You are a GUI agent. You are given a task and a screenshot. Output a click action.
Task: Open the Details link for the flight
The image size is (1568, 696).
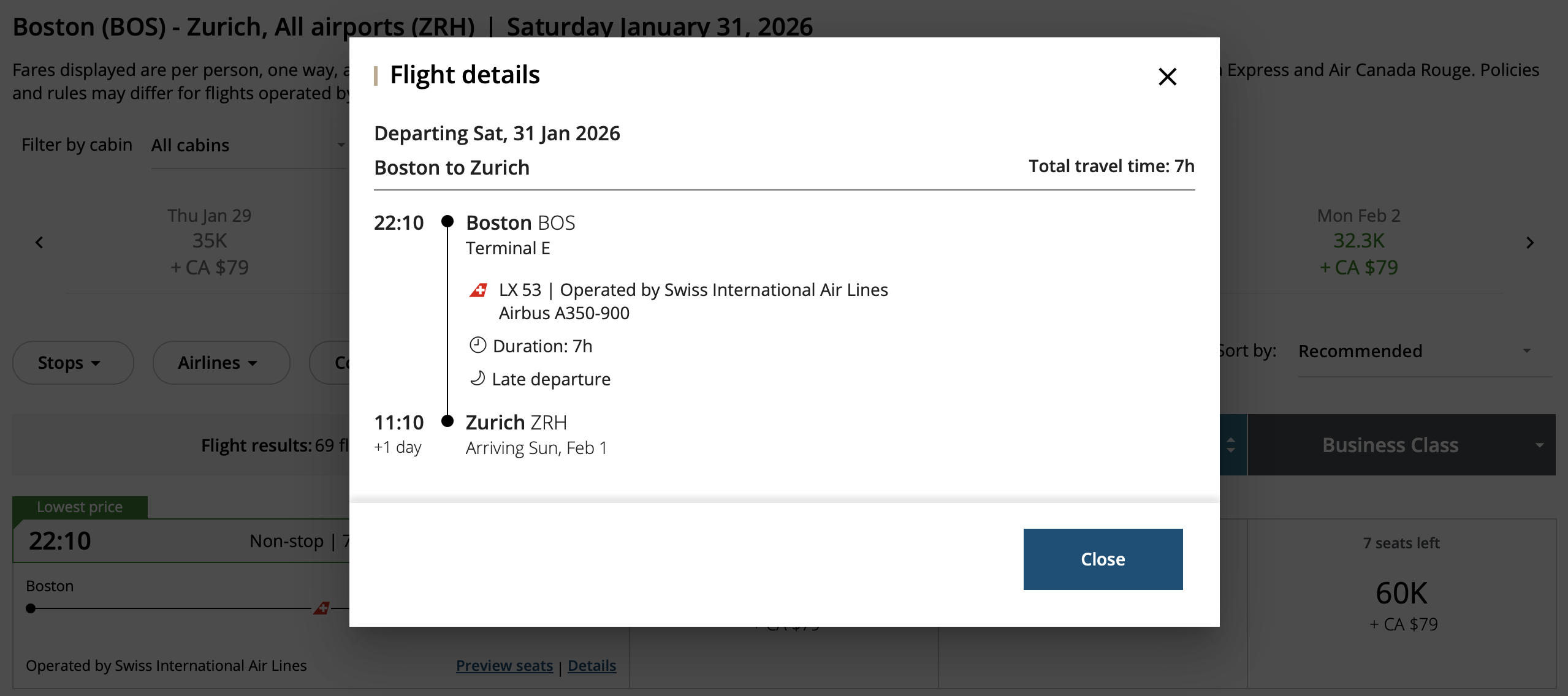point(592,665)
